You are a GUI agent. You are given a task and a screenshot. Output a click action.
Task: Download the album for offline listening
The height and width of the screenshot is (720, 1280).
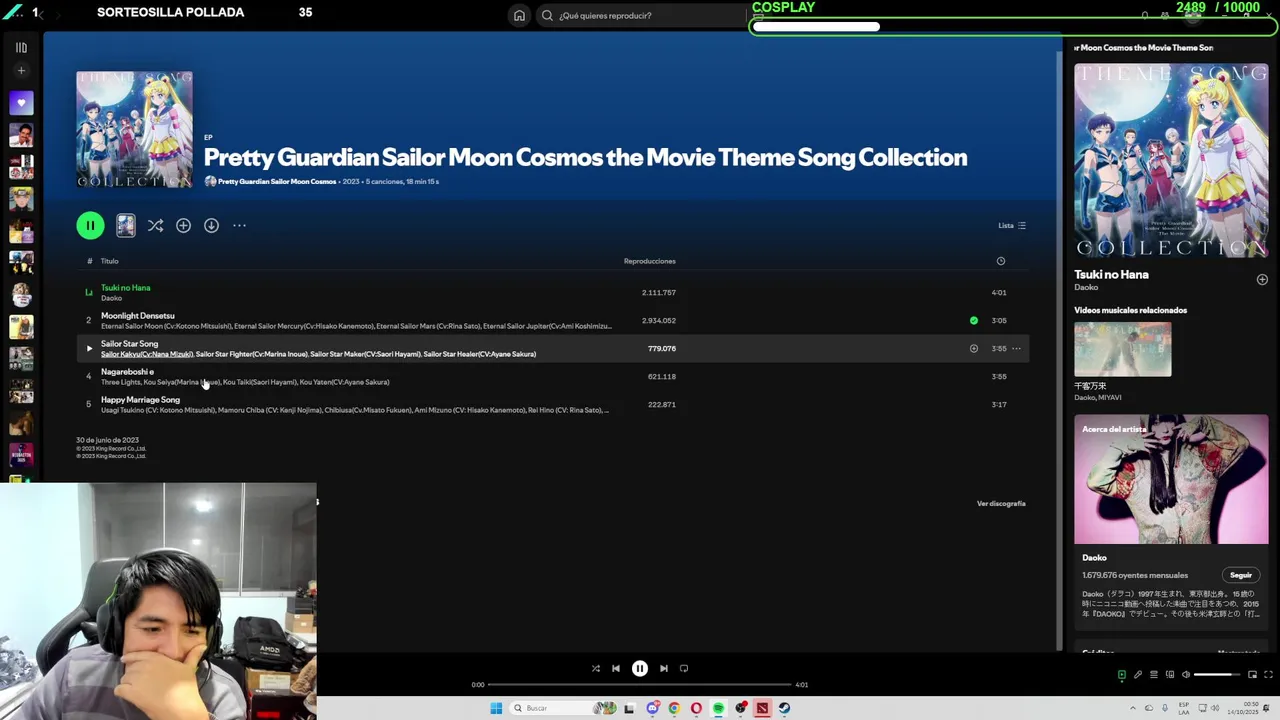pos(211,226)
